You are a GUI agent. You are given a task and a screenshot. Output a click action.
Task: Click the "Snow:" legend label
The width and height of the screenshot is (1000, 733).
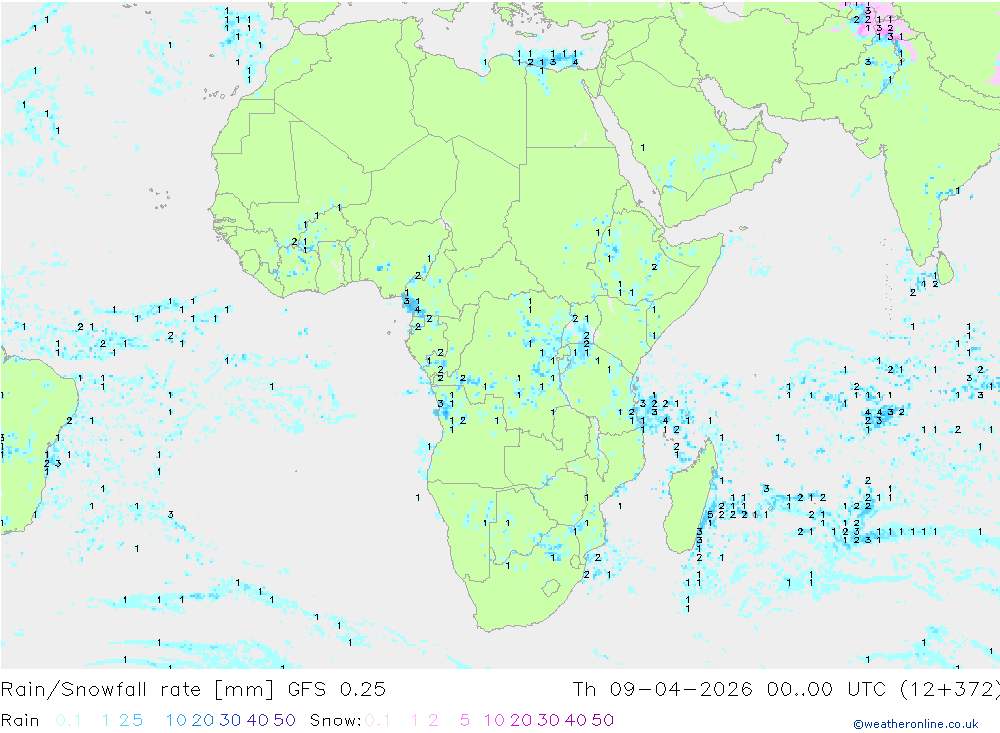coord(335,720)
